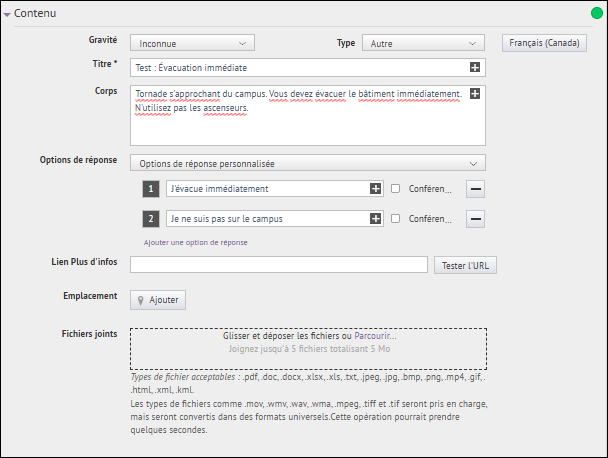Enable Conférence checkbox for option 2
The height and width of the screenshot is (458, 608).
395,219
